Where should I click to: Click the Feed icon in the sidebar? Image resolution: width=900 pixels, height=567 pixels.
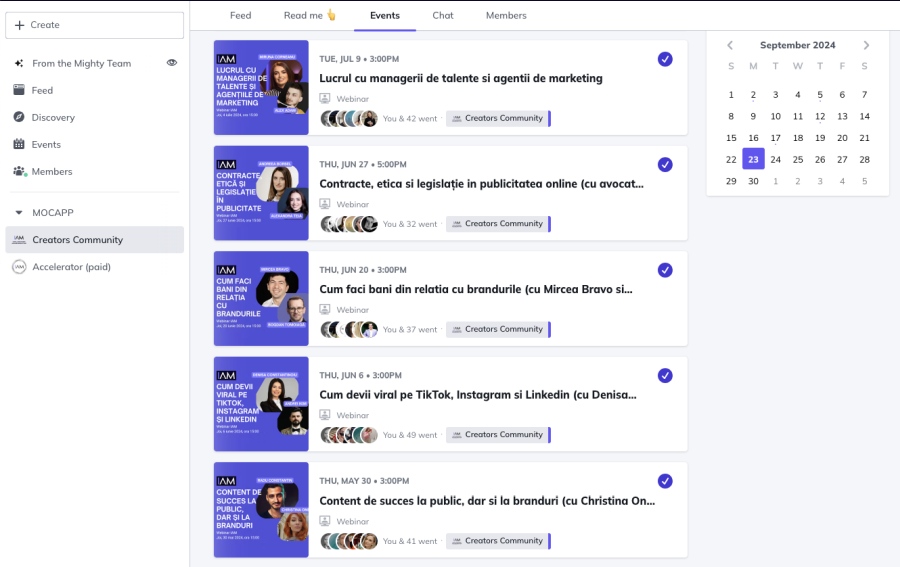pyautogui.click(x=19, y=90)
